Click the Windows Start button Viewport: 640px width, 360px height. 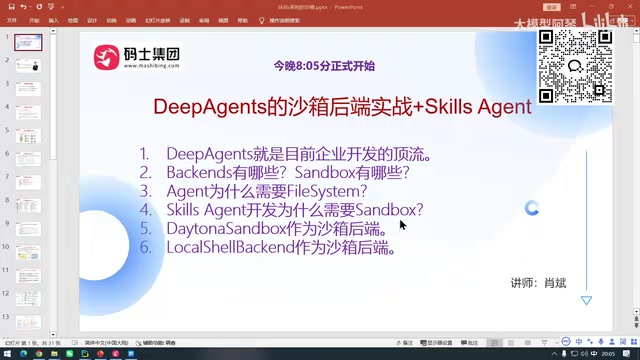pos(7,354)
